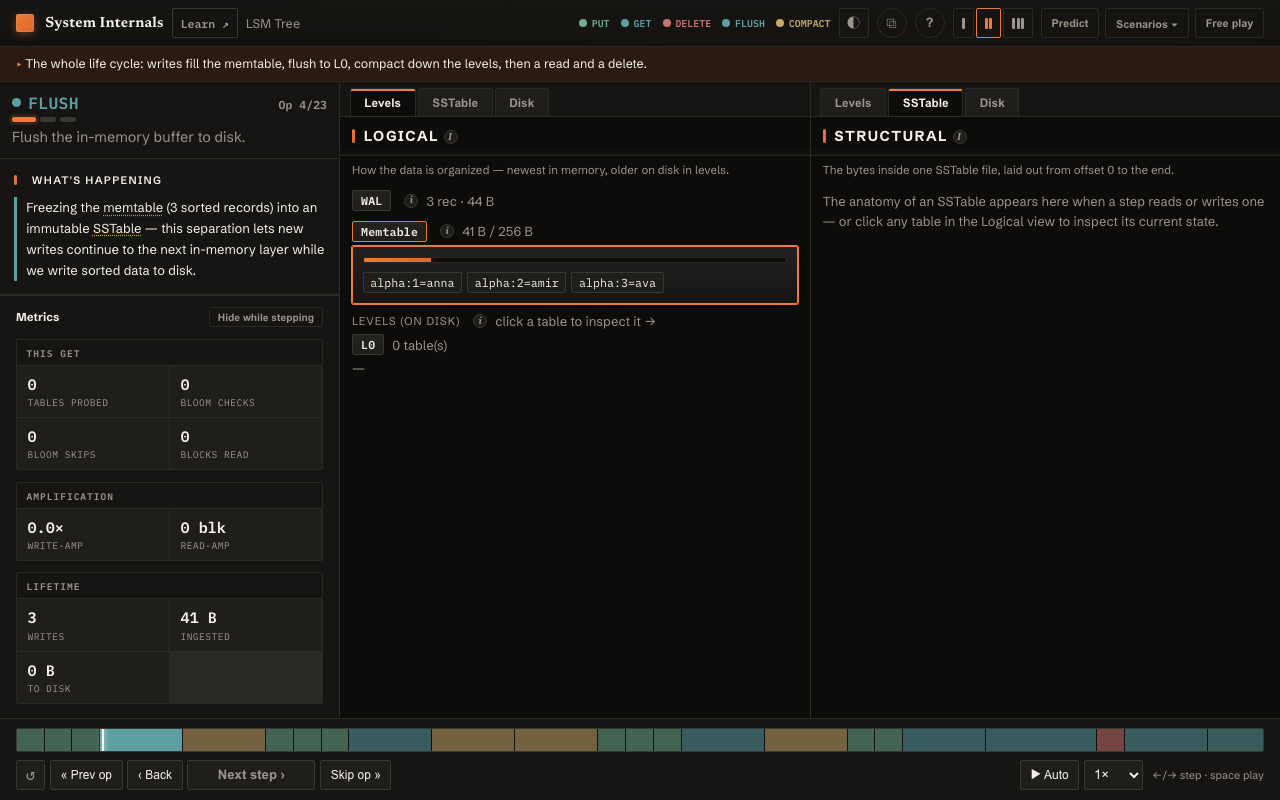Click the orange System Internals logo

coord(25,23)
